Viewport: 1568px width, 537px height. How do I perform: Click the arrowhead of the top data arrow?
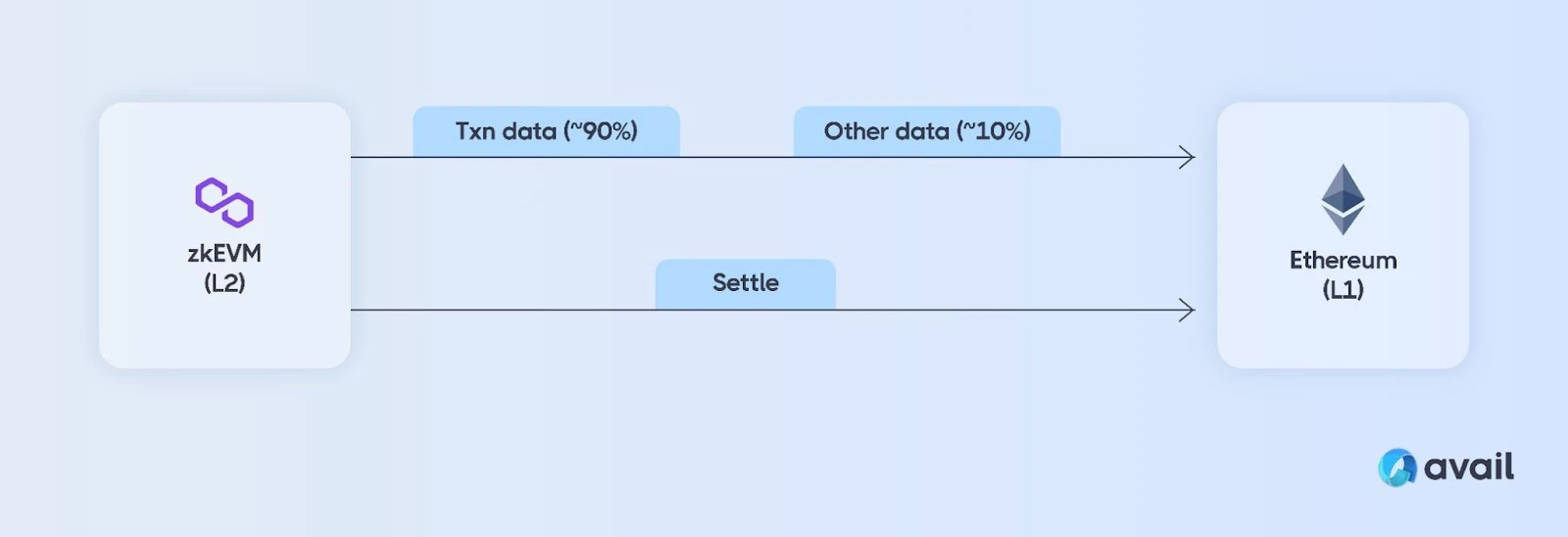pos(1188,157)
